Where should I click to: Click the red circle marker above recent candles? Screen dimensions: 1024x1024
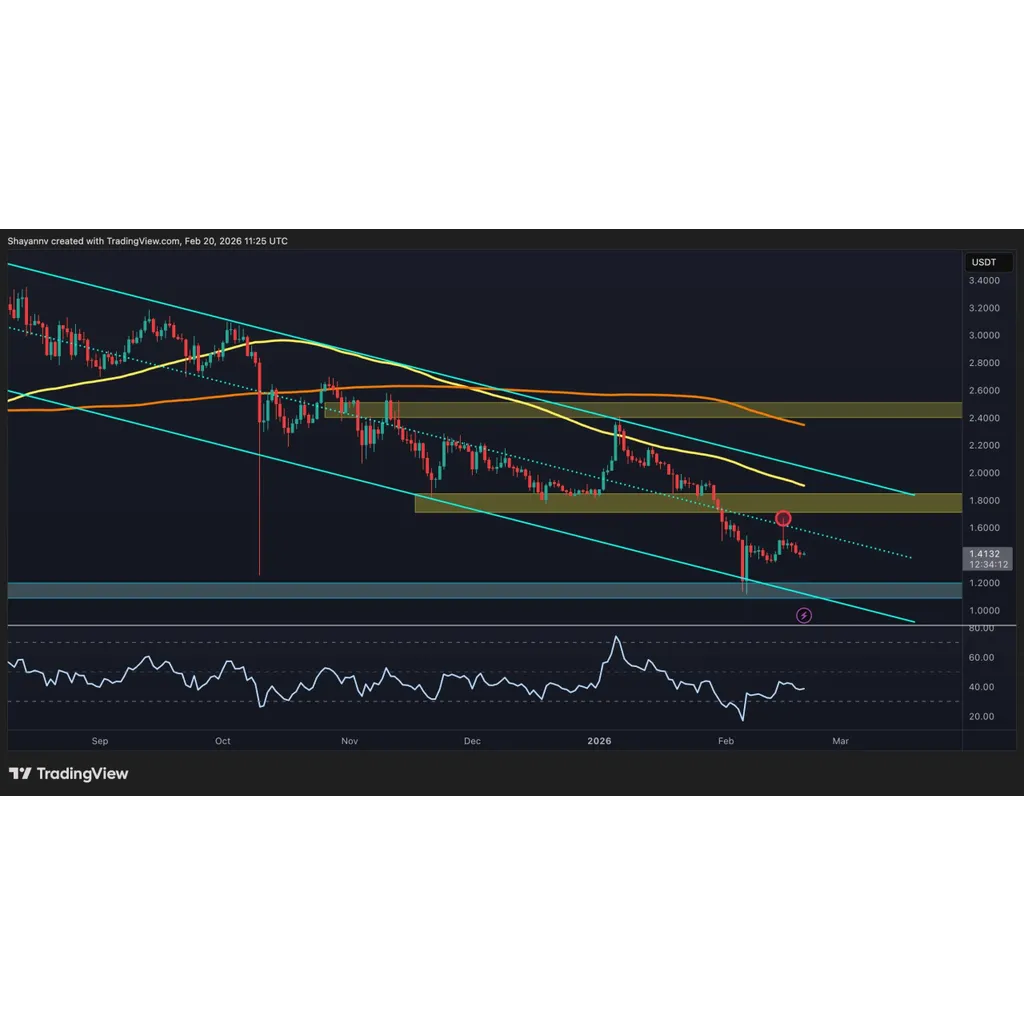coord(783,519)
